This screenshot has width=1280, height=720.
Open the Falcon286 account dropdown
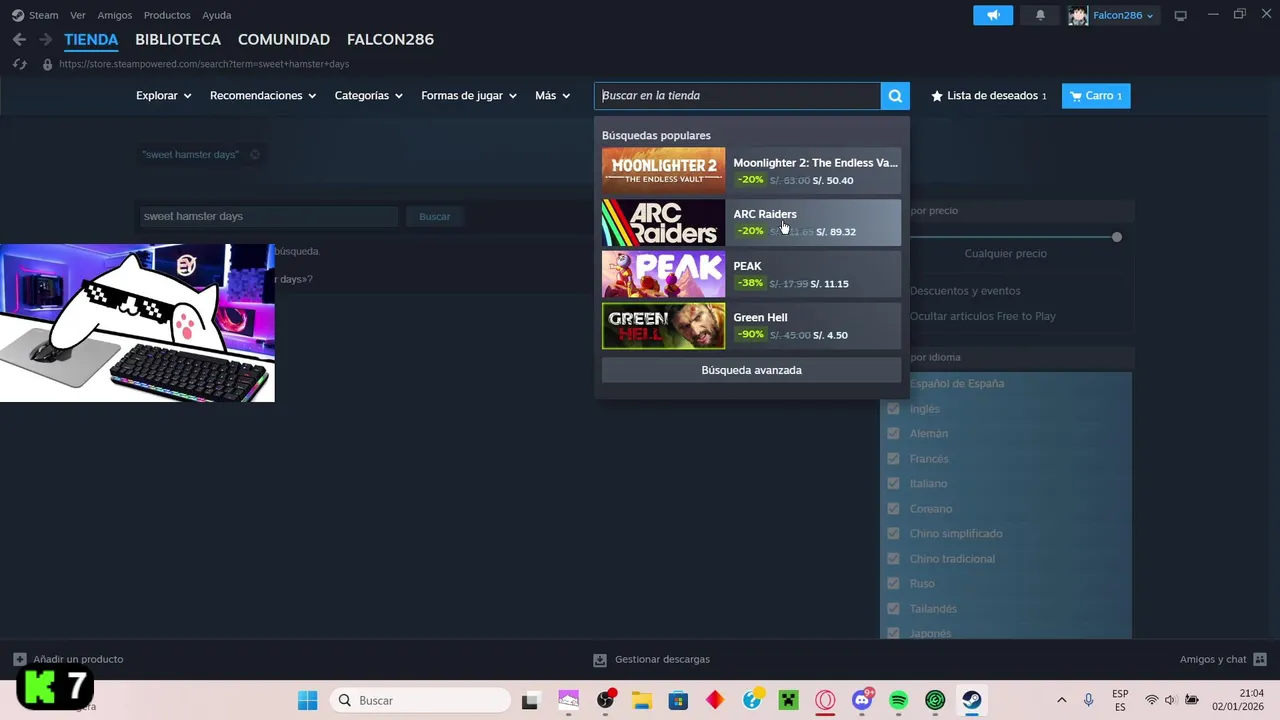(x=1123, y=15)
